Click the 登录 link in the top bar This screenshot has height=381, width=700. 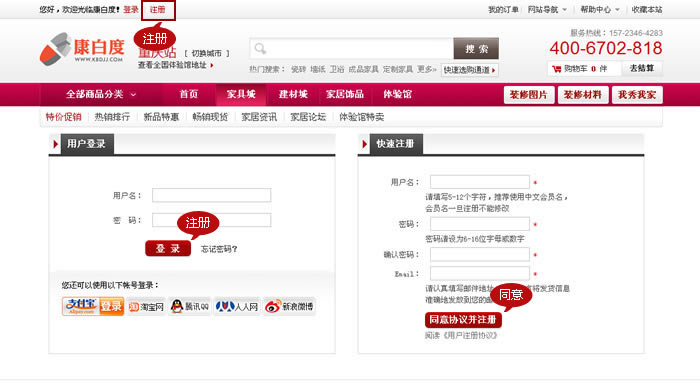click(x=131, y=9)
